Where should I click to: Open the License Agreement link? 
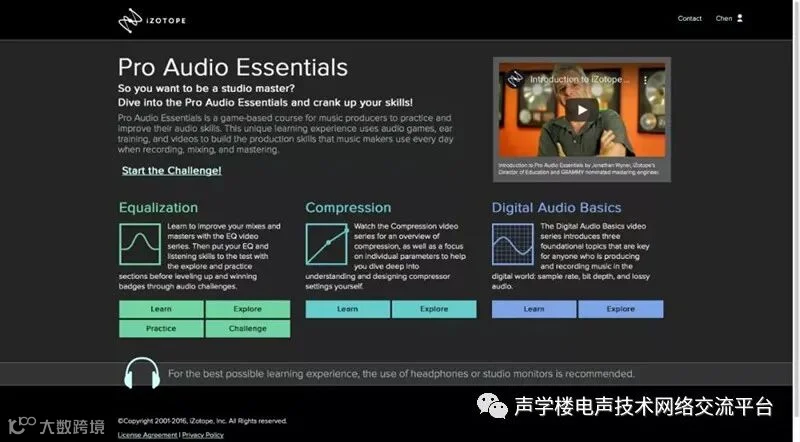pyautogui.click(x=147, y=435)
